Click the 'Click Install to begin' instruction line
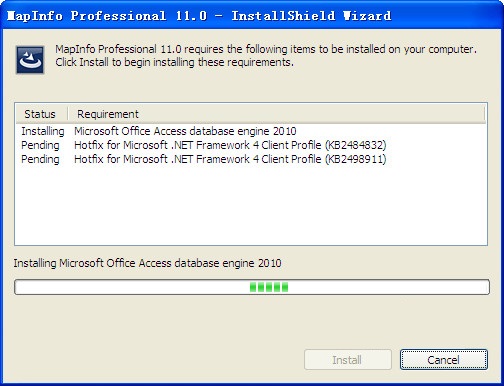 (175, 62)
